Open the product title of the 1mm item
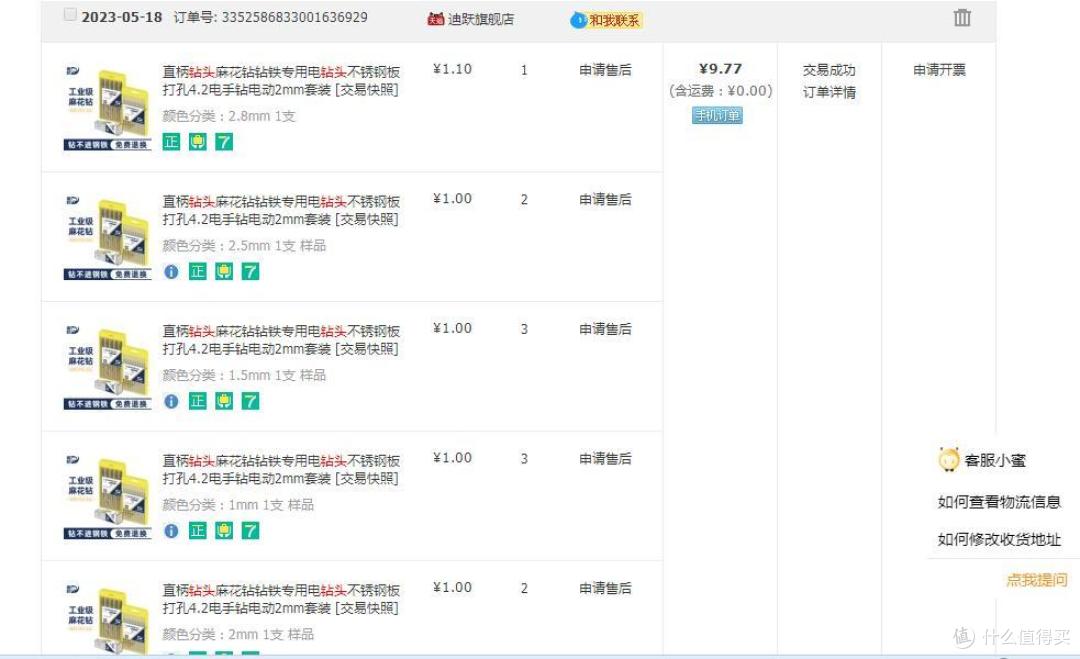This screenshot has height=659, width=1080. tap(281, 469)
